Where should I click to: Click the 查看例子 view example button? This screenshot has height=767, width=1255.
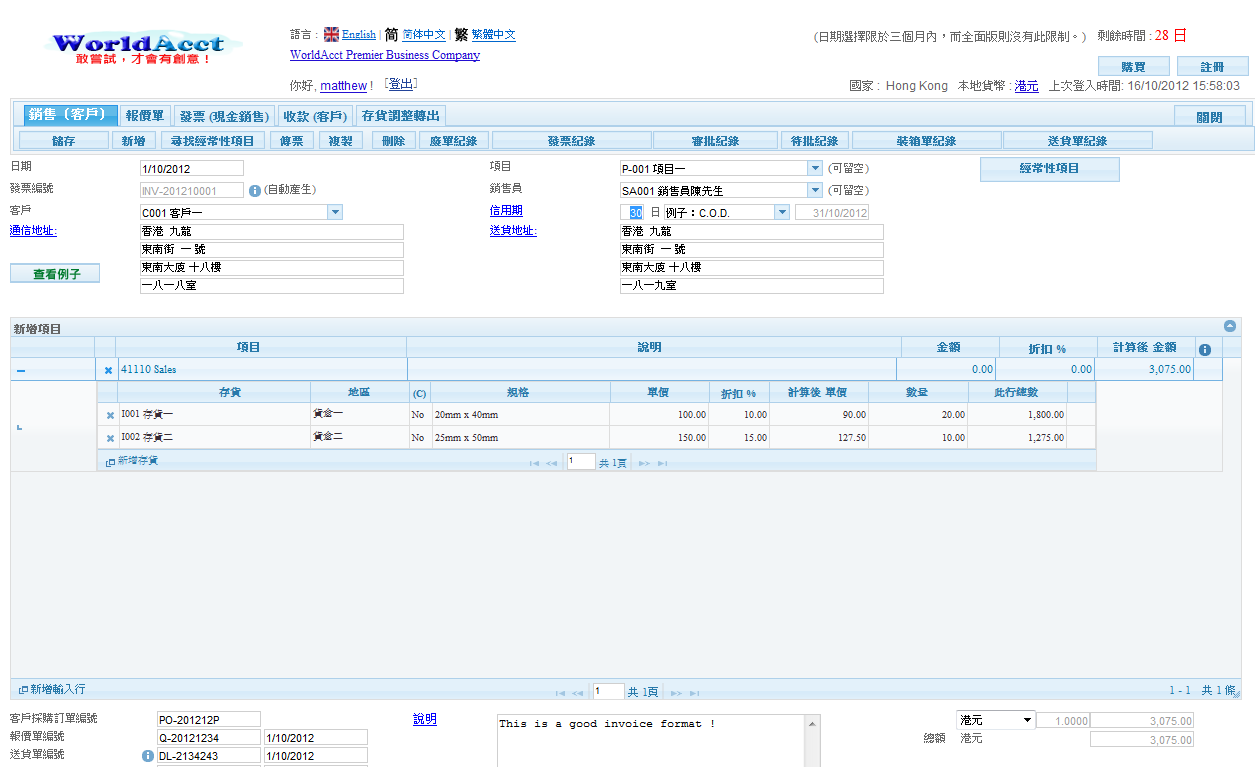(x=55, y=274)
